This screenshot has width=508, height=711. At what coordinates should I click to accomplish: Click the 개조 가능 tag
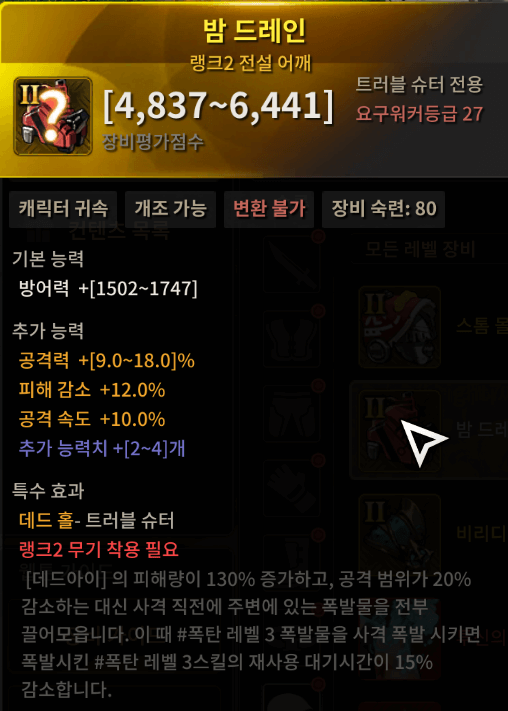171,209
